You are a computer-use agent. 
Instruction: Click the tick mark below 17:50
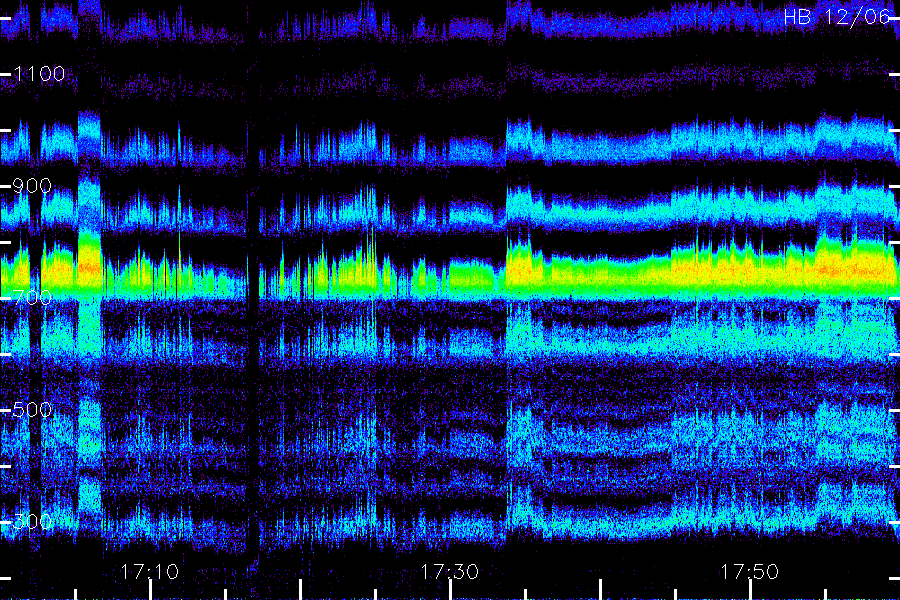[750, 589]
